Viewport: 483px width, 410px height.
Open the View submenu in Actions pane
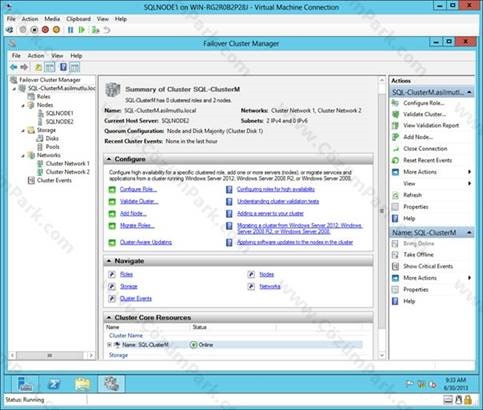(432, 184)
